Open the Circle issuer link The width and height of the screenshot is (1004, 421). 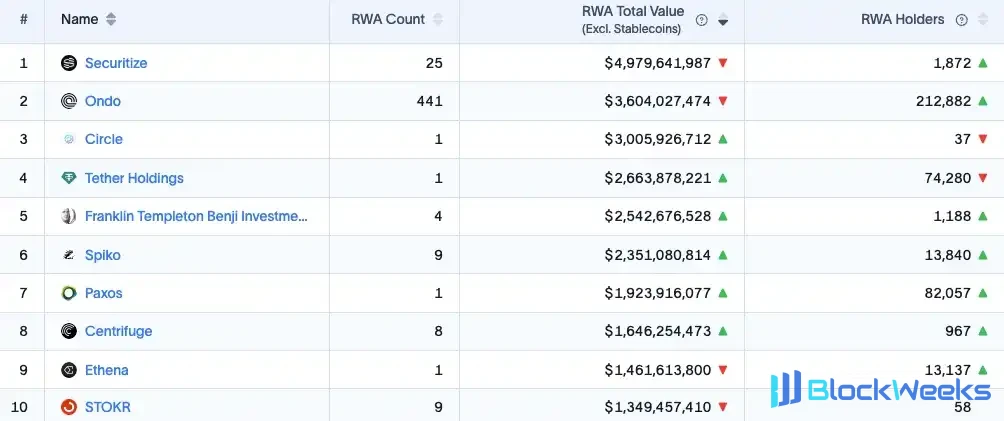[104, 139]
